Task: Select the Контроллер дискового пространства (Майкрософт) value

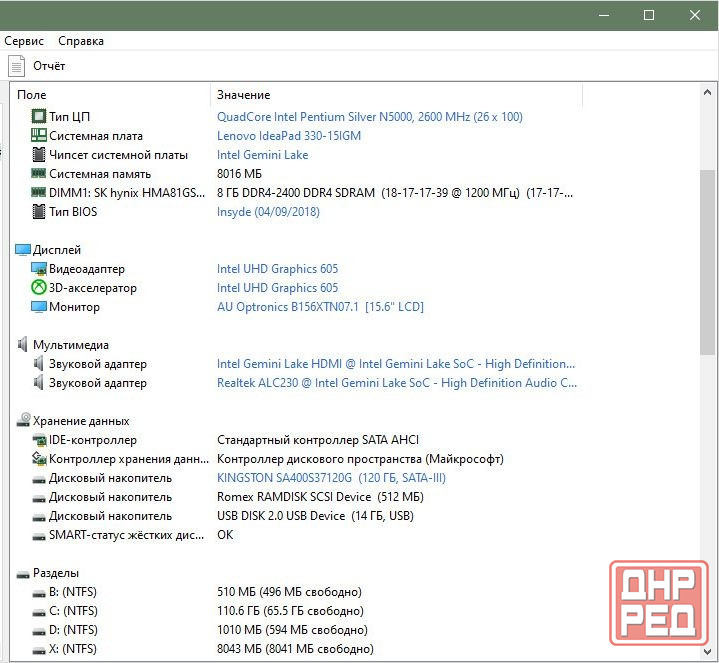Action: tap(360, 459)
